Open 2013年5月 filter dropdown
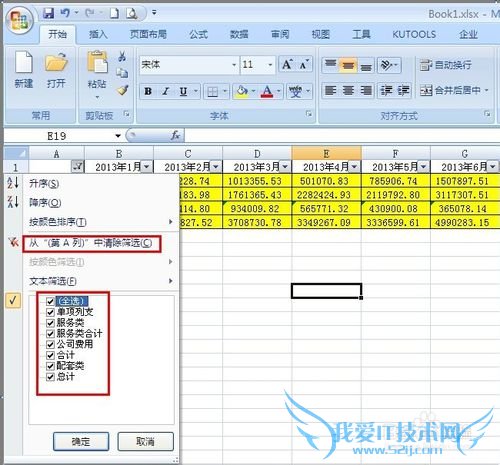 [423, 166]
